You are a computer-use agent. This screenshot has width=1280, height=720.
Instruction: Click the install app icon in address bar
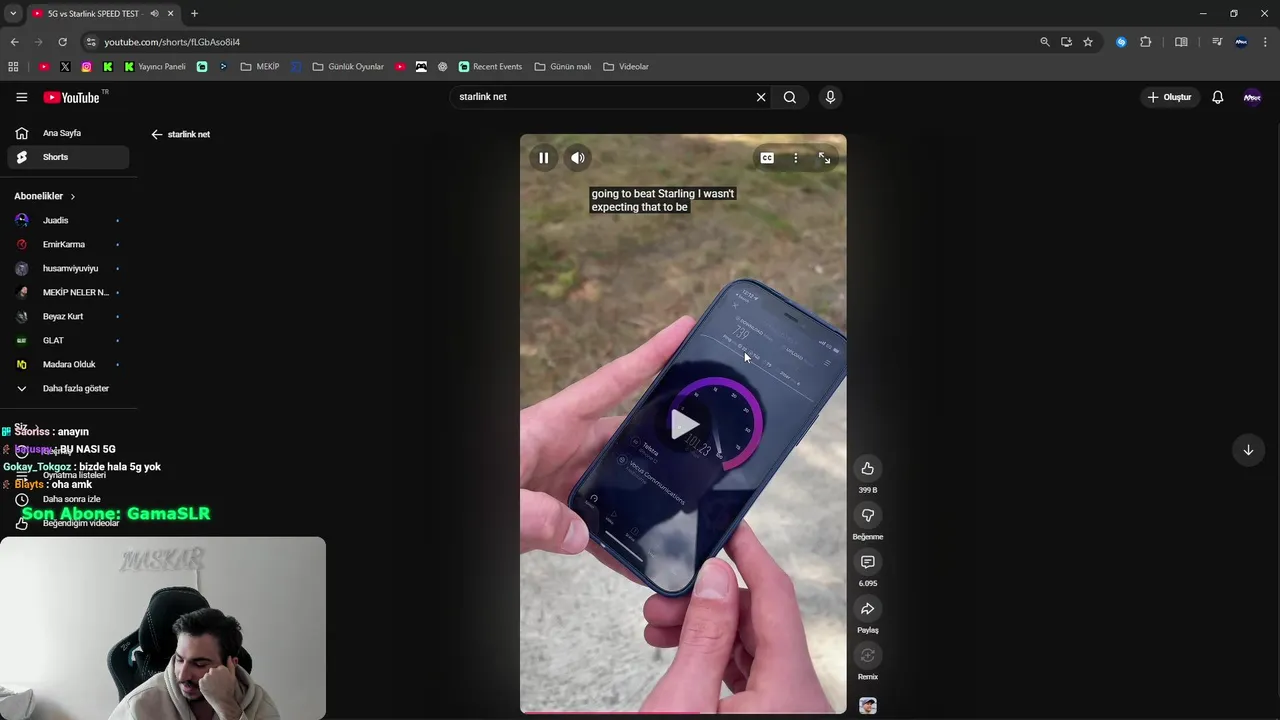[x=1066, y=42]
